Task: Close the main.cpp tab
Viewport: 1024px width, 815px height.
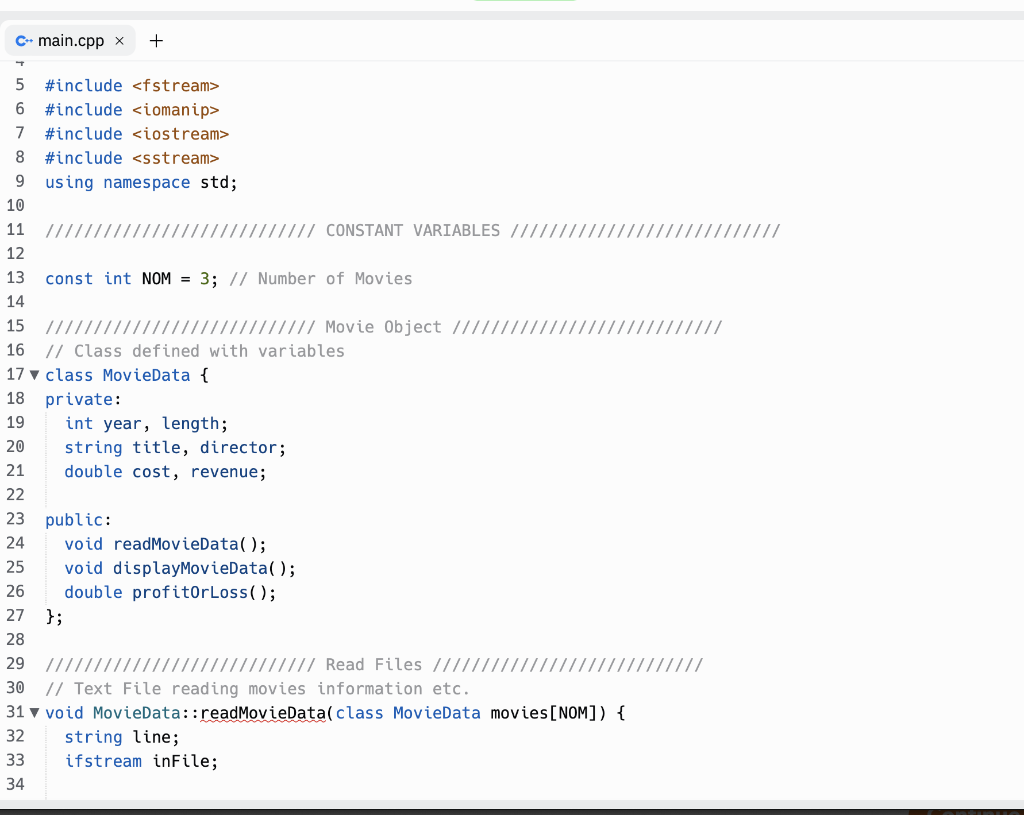Action: [120, 40]
